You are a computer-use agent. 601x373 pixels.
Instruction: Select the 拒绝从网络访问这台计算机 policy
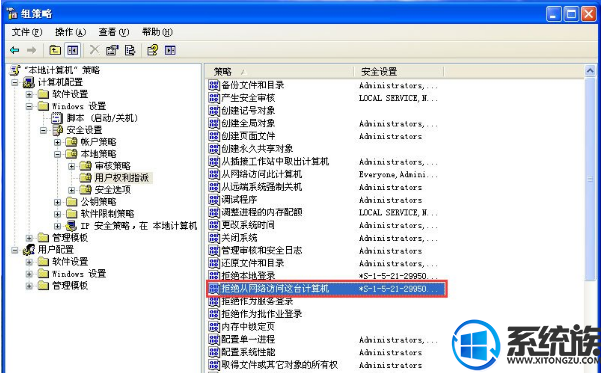coord(327,289)
